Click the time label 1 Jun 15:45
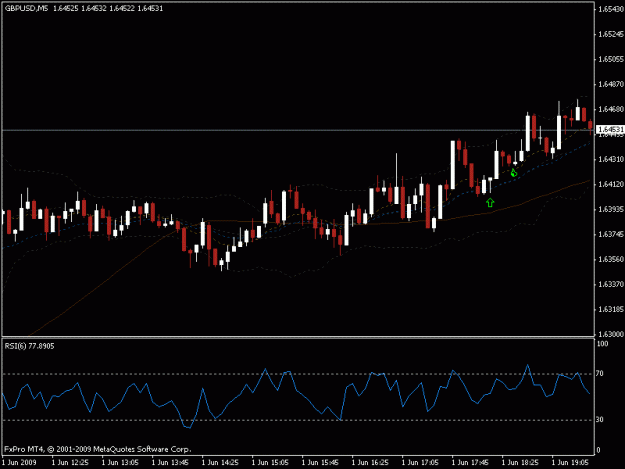The width and height of the screenshot is (625, 469). click(x=320, y=463)
